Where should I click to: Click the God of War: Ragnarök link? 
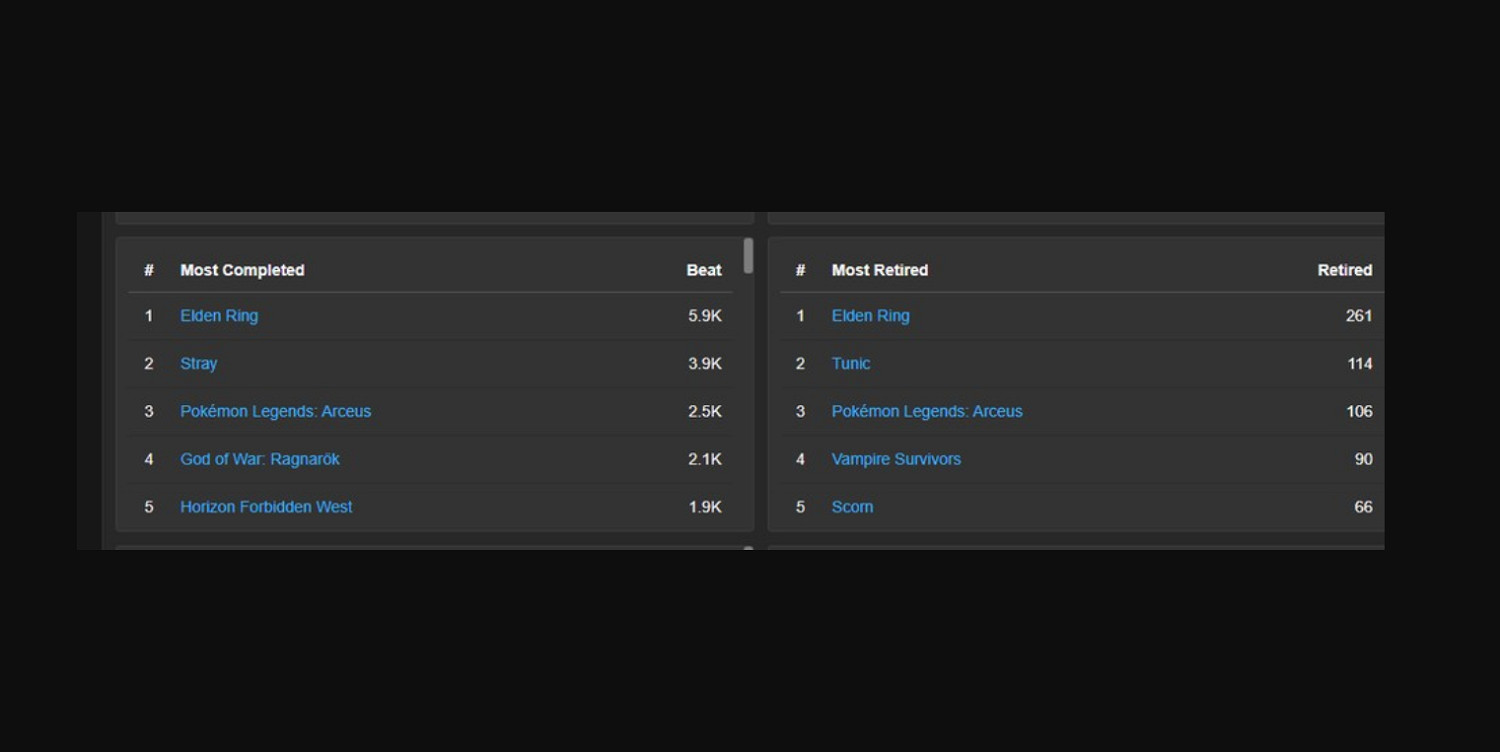click(260, 460)
